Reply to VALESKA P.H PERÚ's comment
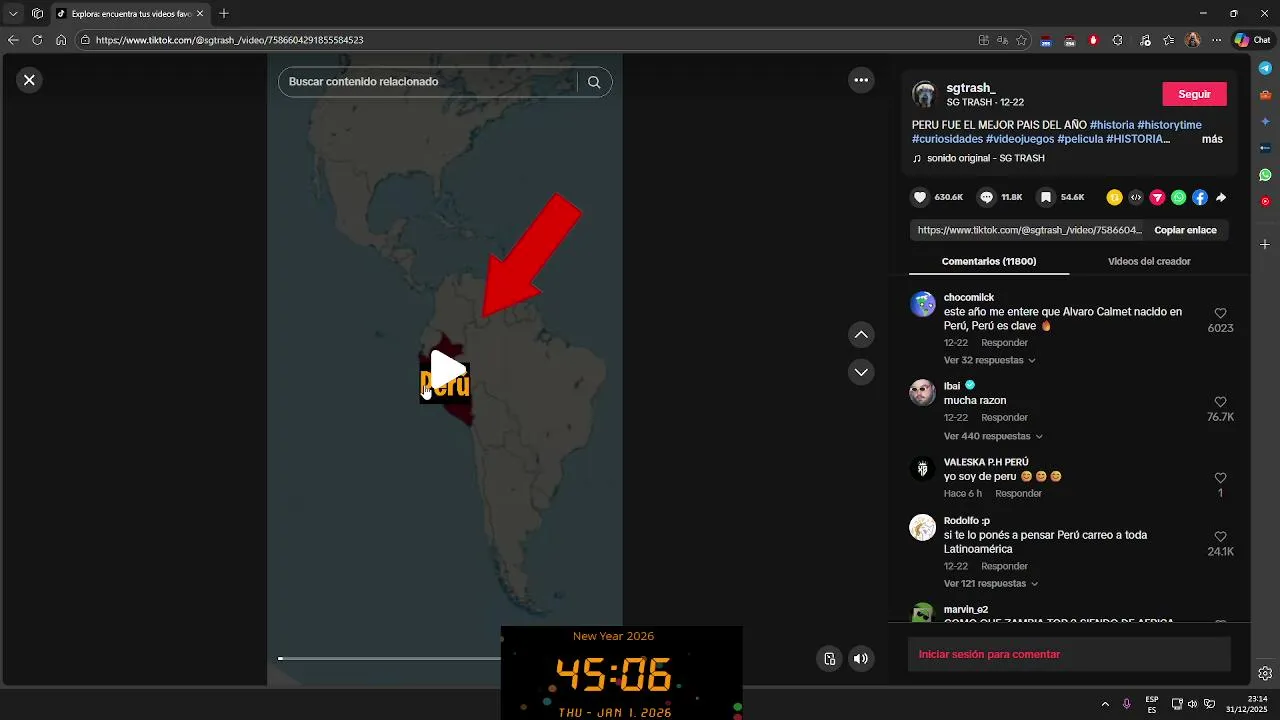The image size is (1280, 720). 1018,493
